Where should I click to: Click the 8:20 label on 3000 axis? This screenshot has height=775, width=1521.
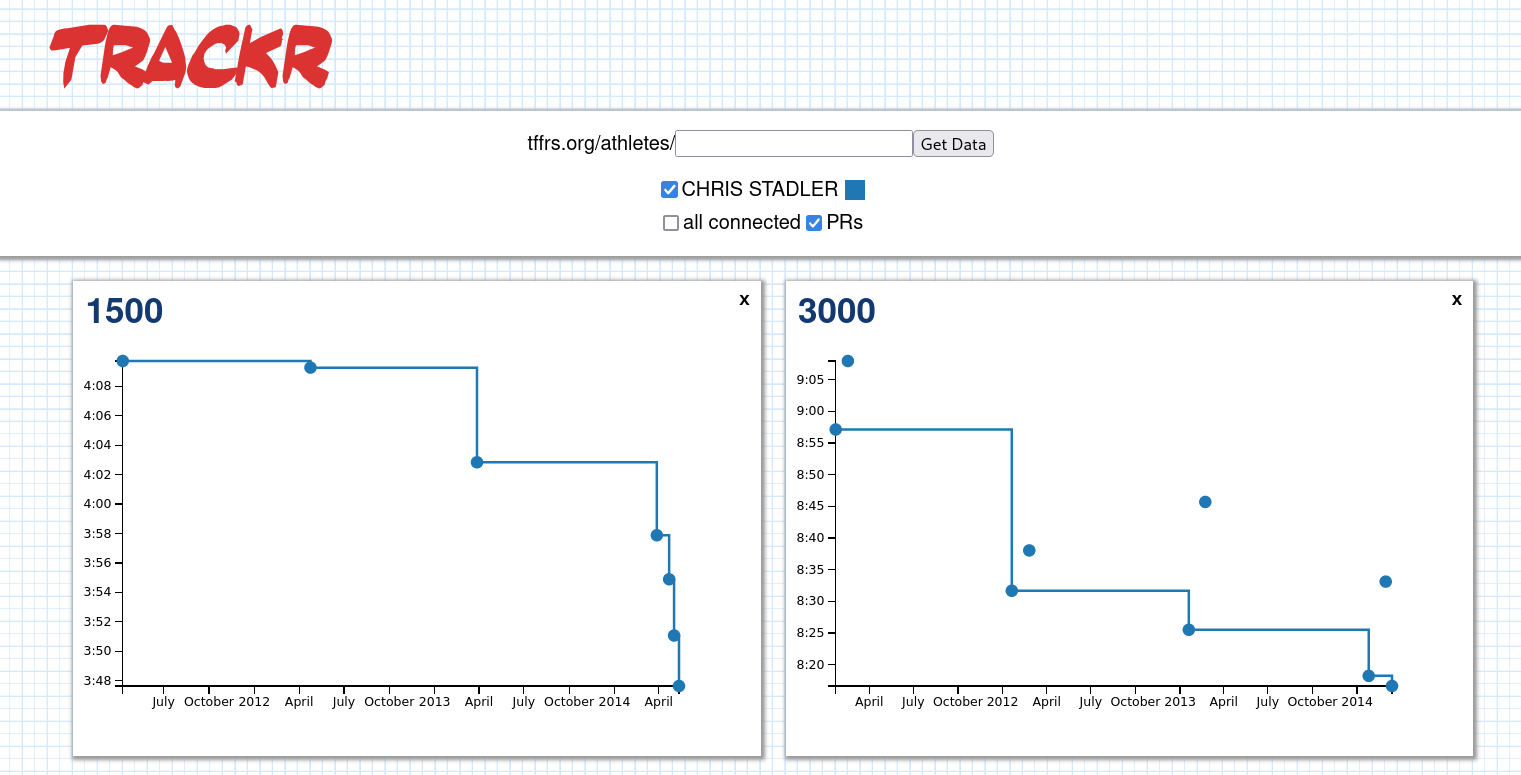[811, 666]
